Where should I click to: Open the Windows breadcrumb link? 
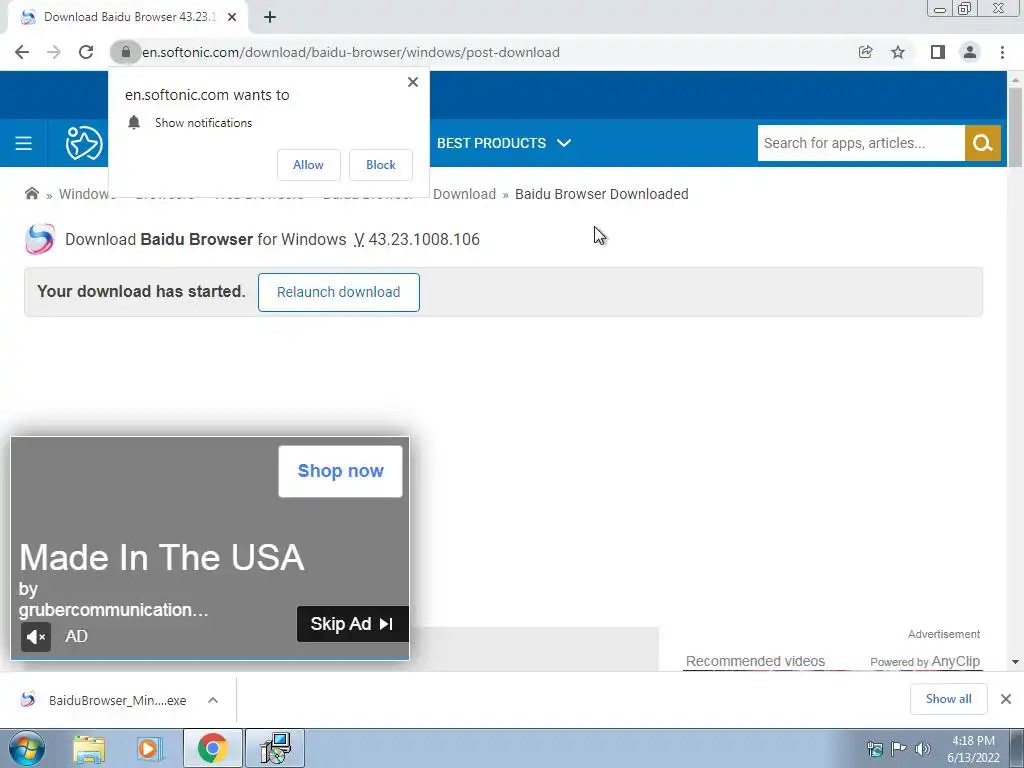click(87, 194)
